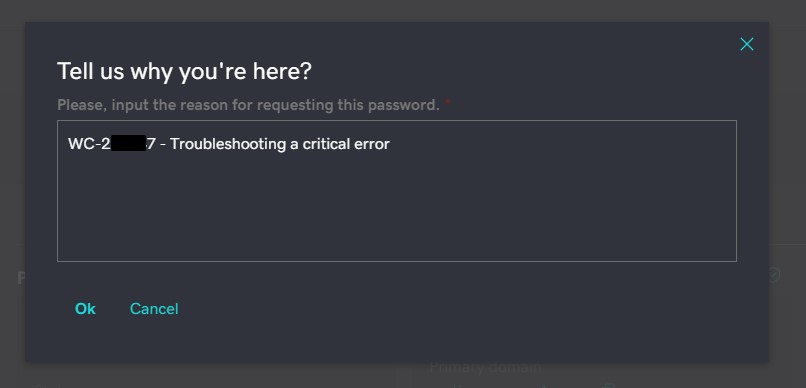Click the dimmed backdrop above the dialog
This screenshot has height=388, width=806.
pos(403,10)
